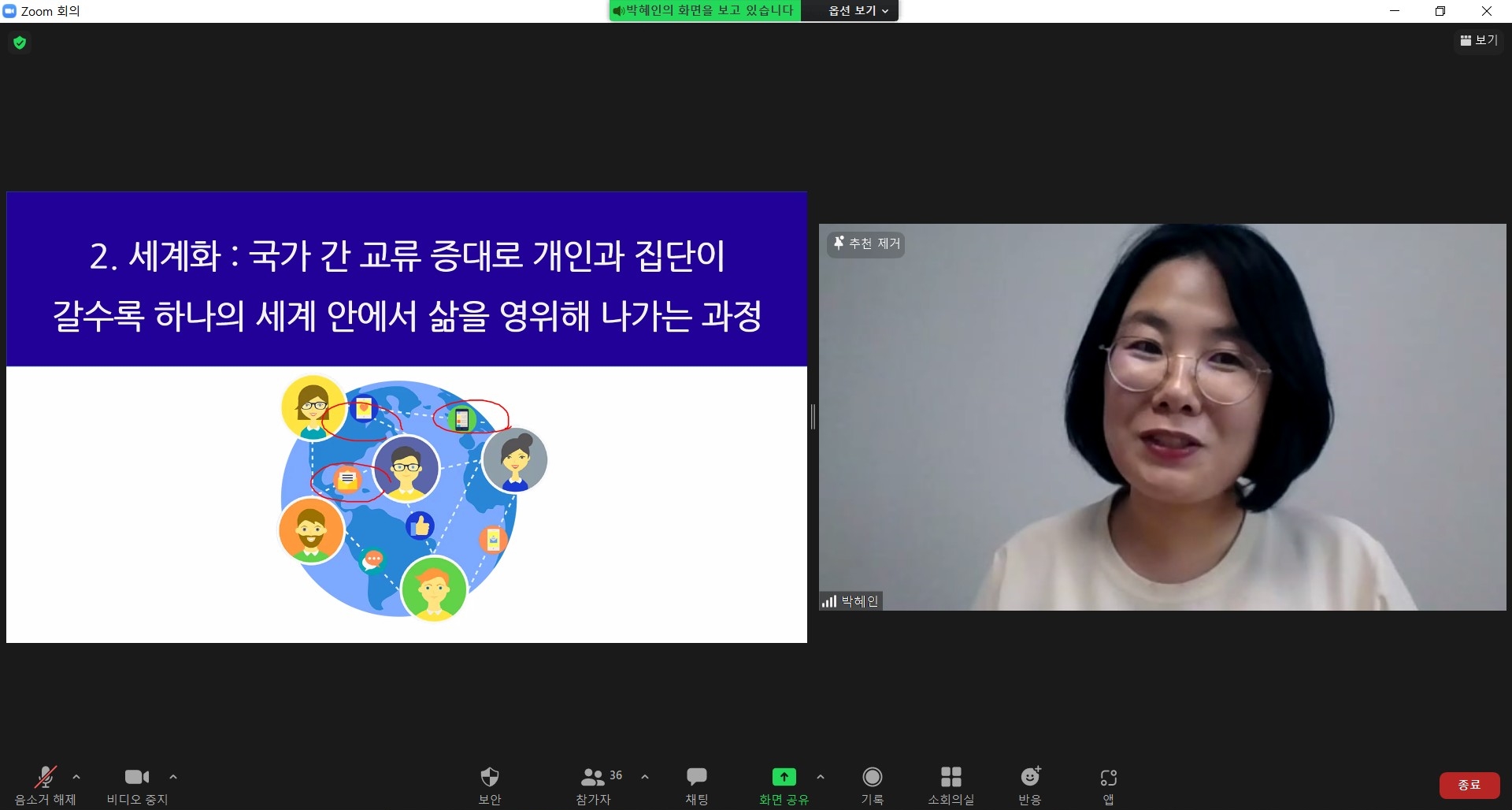The image size is (1512, 810).
Task: Click the speaker video thumbnail of 박혜인
Action: tap(1162, 417)
